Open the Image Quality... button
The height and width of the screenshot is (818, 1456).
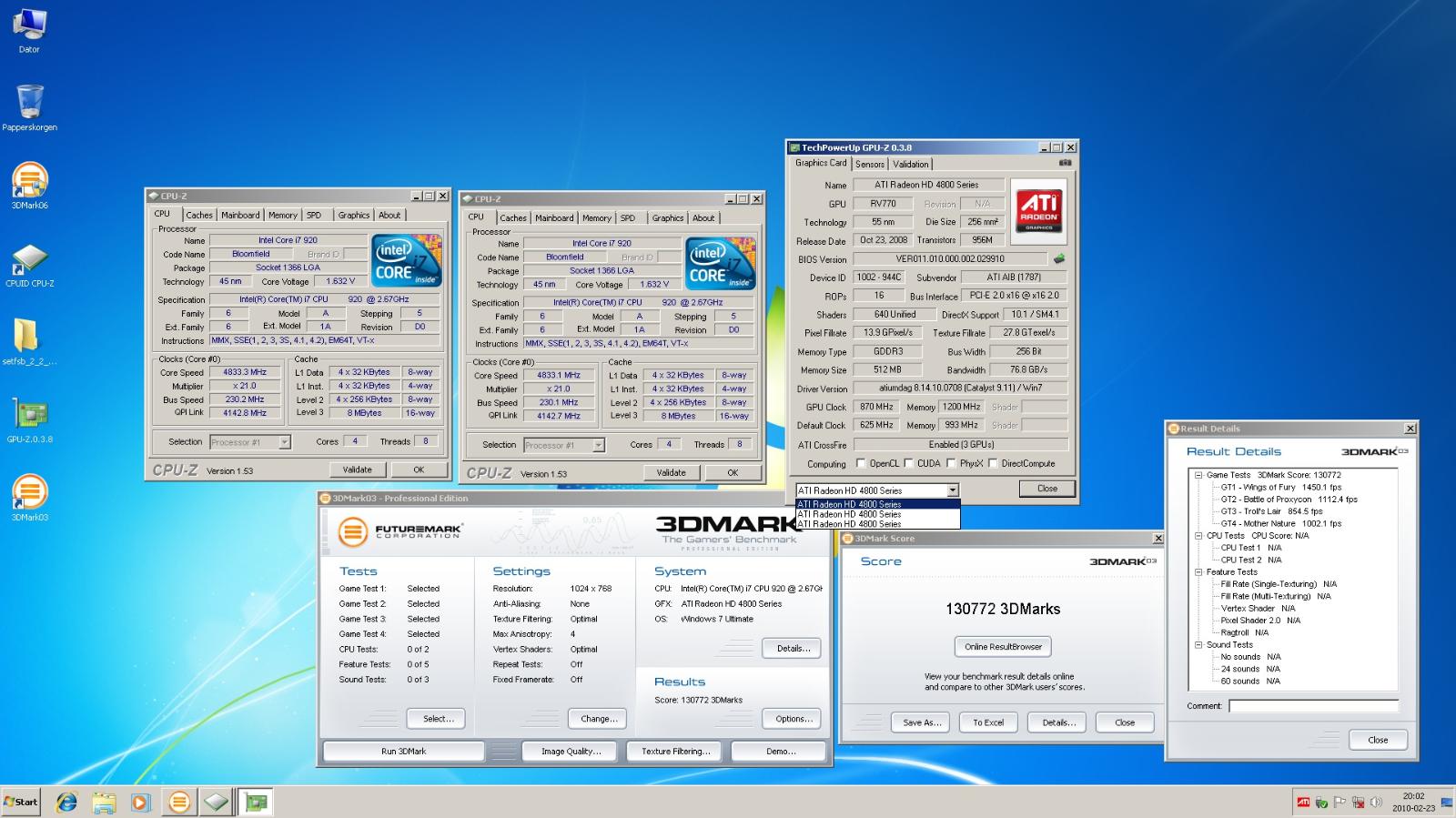[x=571, y=752]
